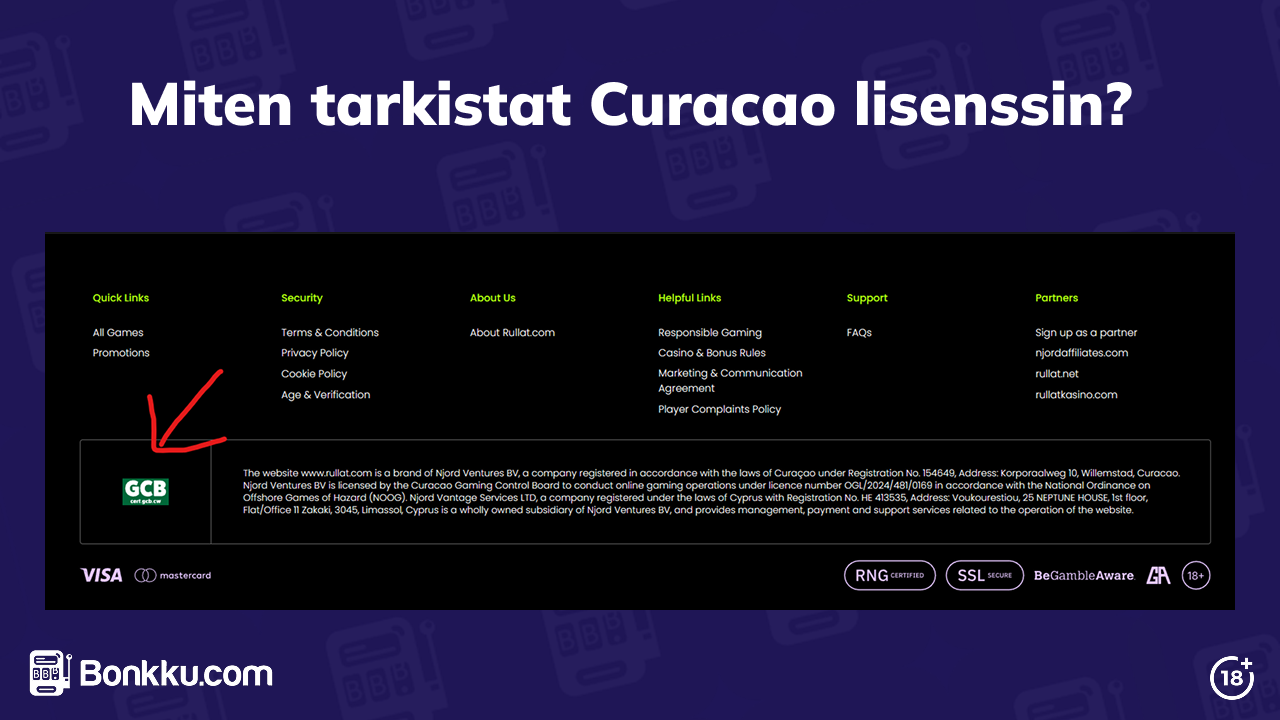
Task: Open About Rullat.com
Action: pos(512,333)
